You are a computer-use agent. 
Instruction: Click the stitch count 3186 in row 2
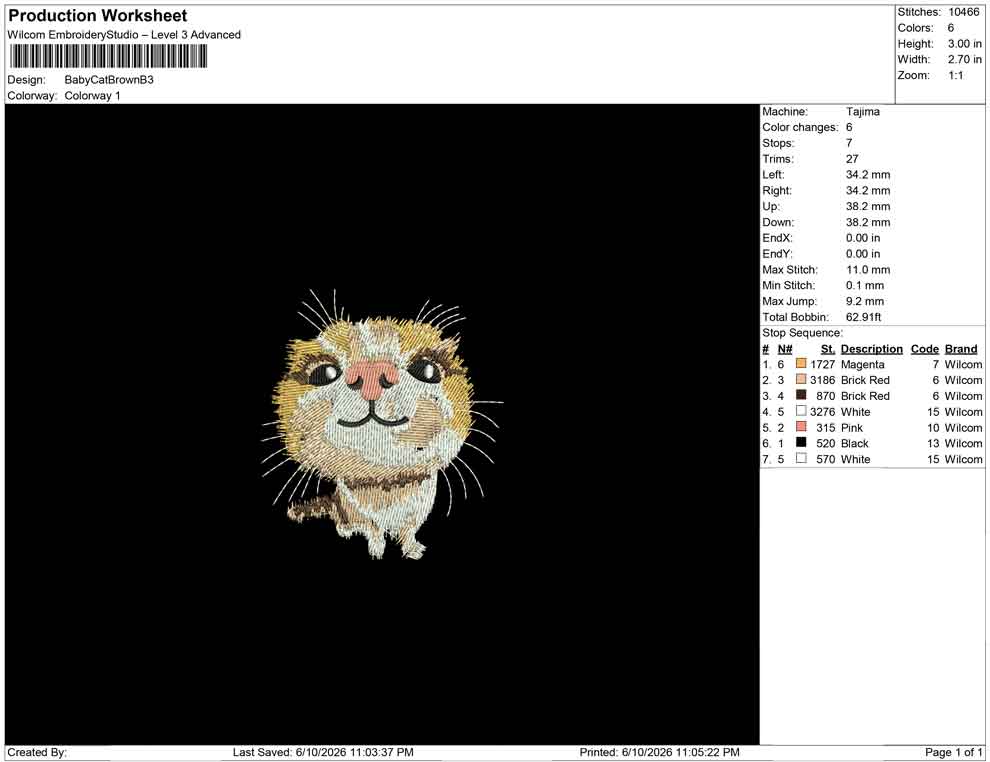click(x=822, y=380)
